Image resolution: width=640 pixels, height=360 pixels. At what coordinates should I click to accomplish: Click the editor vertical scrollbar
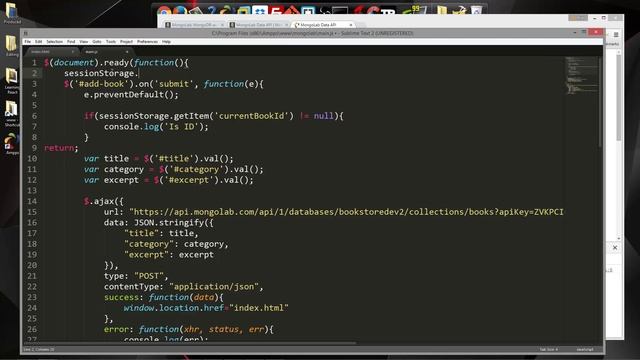600,102
